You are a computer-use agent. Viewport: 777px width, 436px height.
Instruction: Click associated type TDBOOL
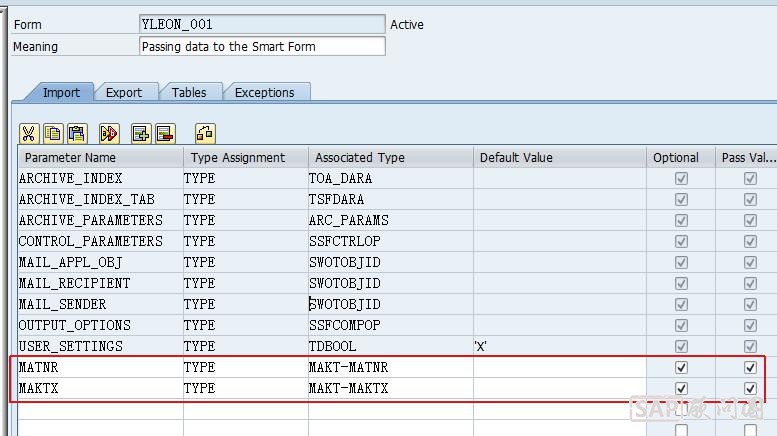(333, 346)
